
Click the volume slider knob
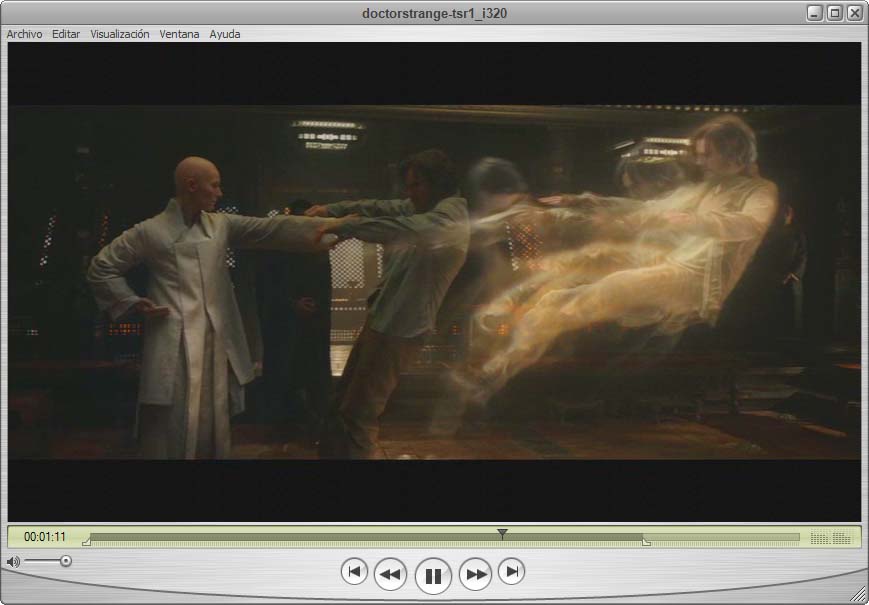(x=66, y=561)
